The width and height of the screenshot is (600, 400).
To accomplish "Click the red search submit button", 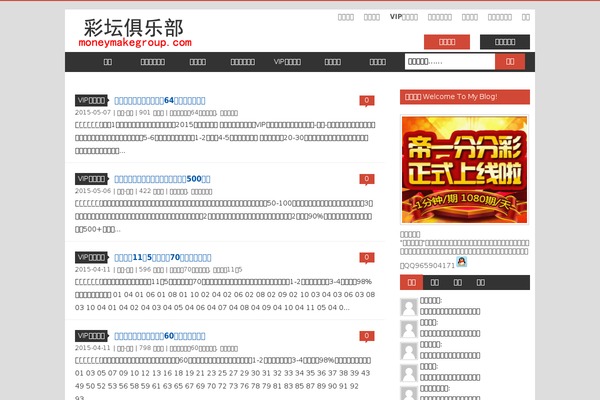I will (510, 62).
